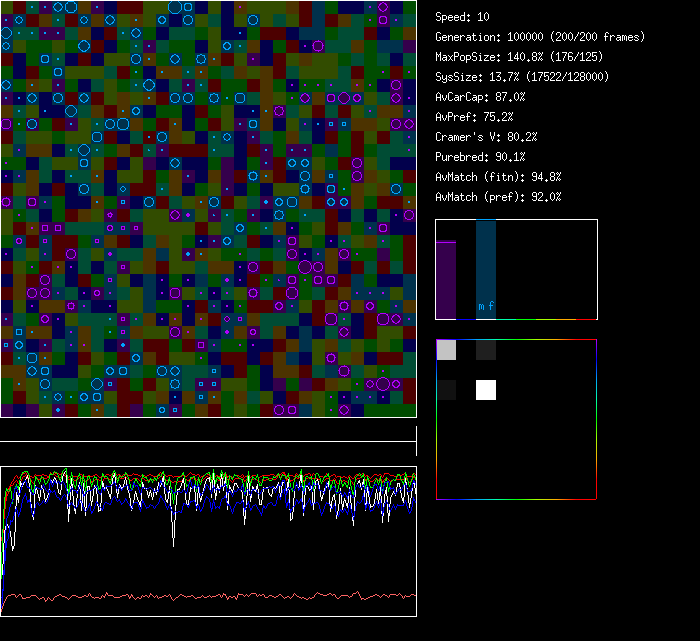Click the Speed: 10 readout
Viewport: 700px width, 641px height.
pos(462,17)
